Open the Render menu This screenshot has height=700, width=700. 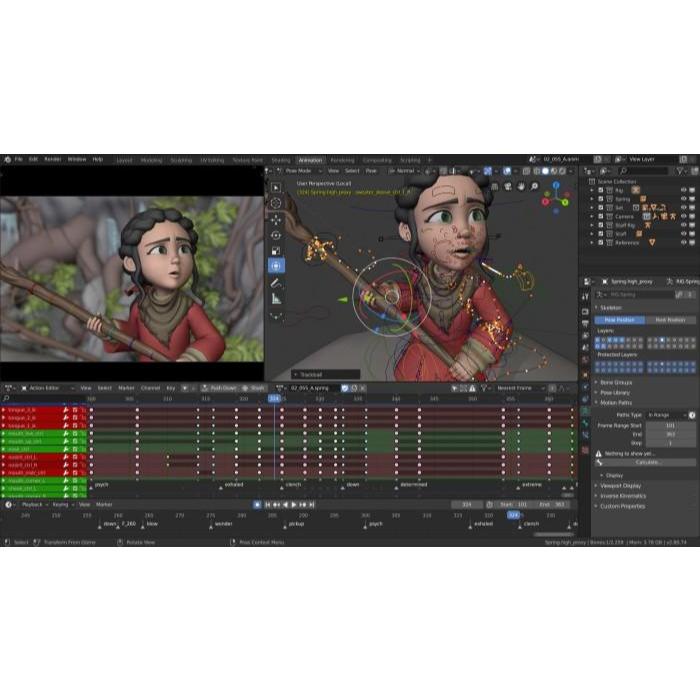point(52,159)
